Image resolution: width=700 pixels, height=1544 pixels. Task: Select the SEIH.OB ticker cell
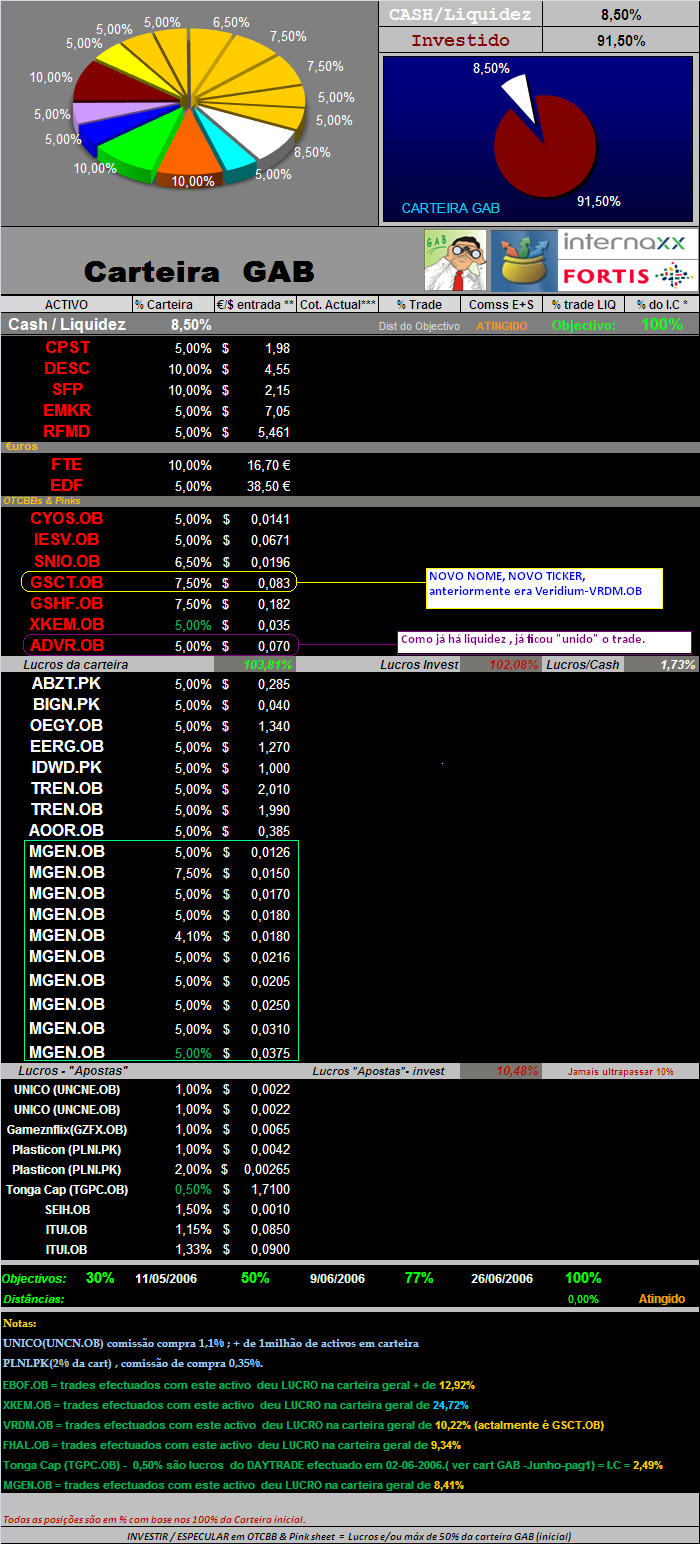67,1209
